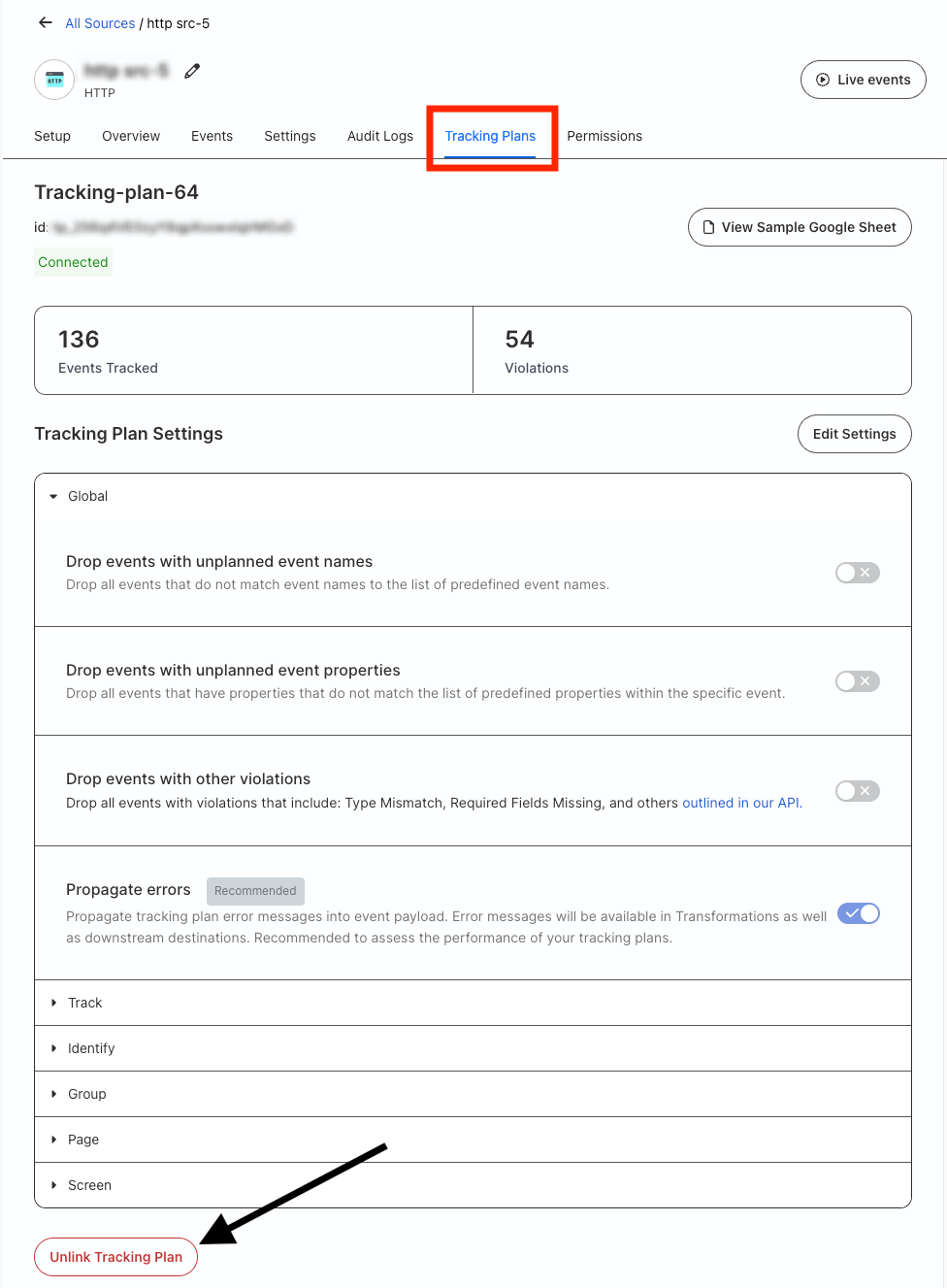This screenshot has width=947, height=1288.
Task: Click the back arrow icon
Action: click(x=45, y=22)
